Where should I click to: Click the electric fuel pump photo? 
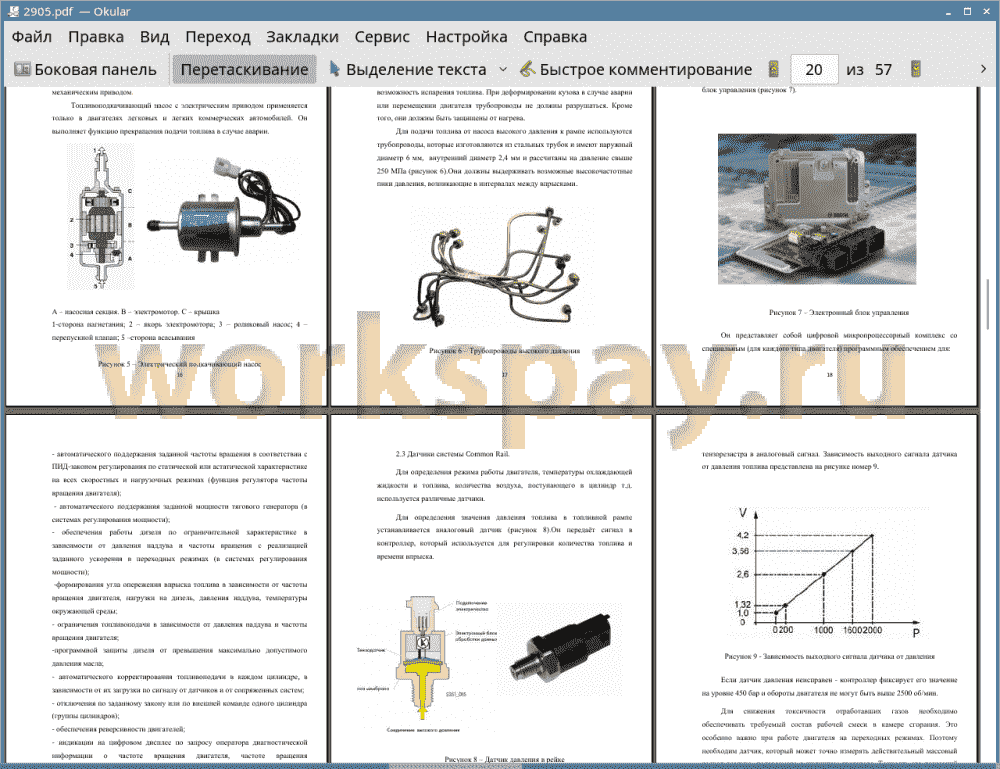coord(223,210)
